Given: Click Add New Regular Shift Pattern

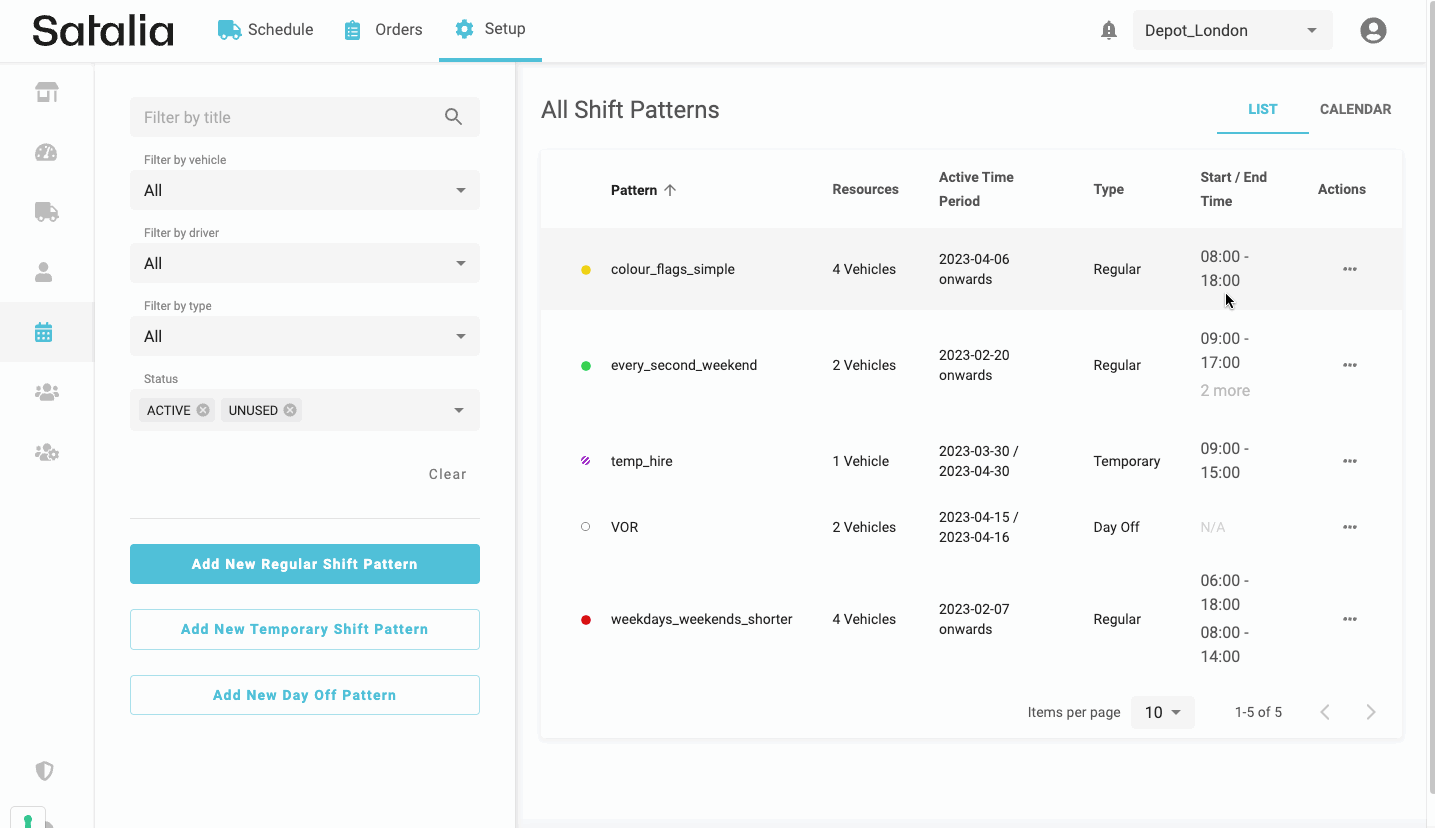Looking at the screenshot, I should coord(304,564).
